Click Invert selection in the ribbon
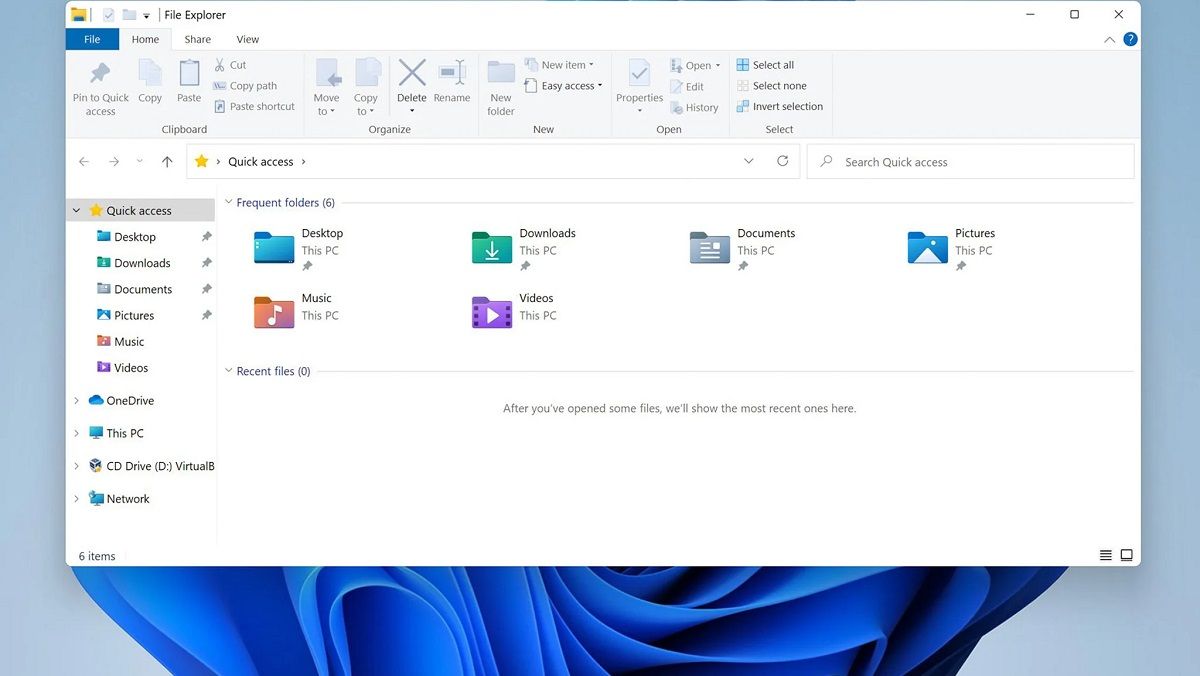 pyautogui.click(x=780, y=107)
